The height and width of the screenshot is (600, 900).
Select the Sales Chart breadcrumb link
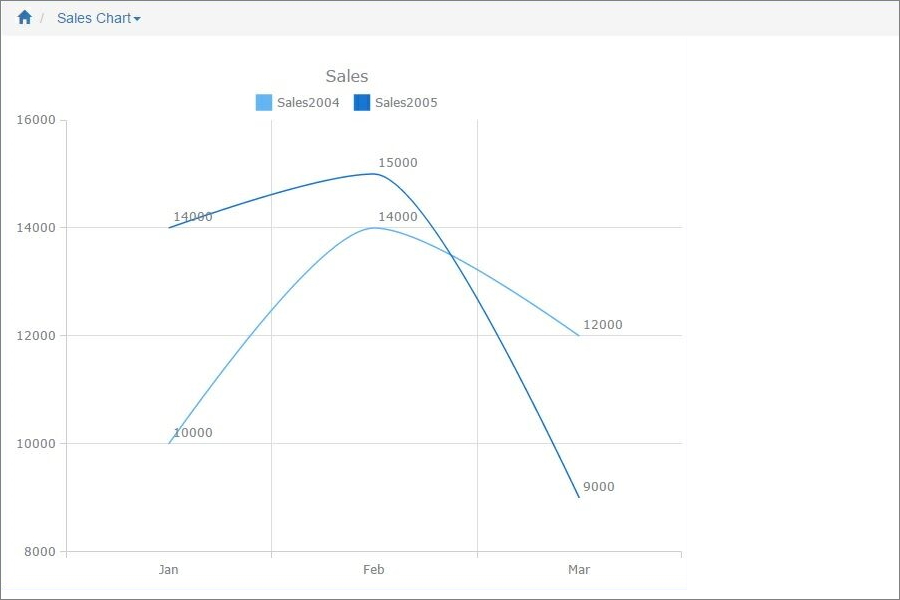[x=93, y=17]
